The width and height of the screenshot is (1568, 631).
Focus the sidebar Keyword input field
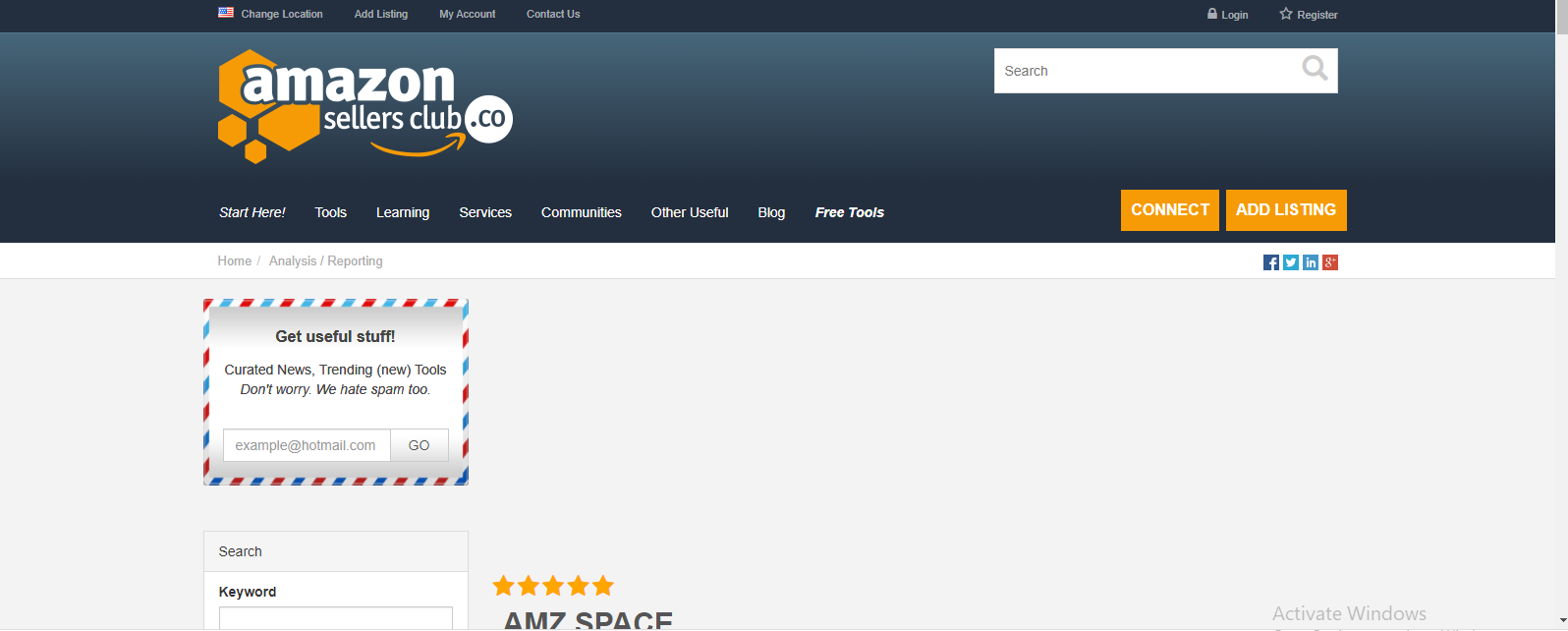(x=336, y=618)
